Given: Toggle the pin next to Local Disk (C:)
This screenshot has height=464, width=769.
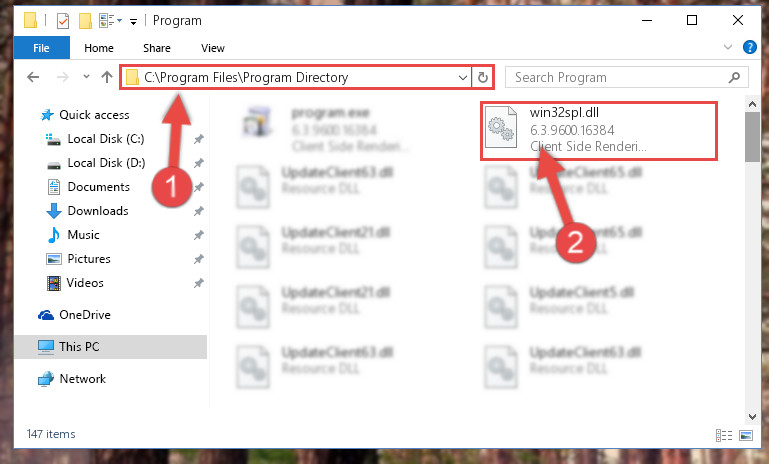Looking at the screenshot, I should tap(198, 139).
